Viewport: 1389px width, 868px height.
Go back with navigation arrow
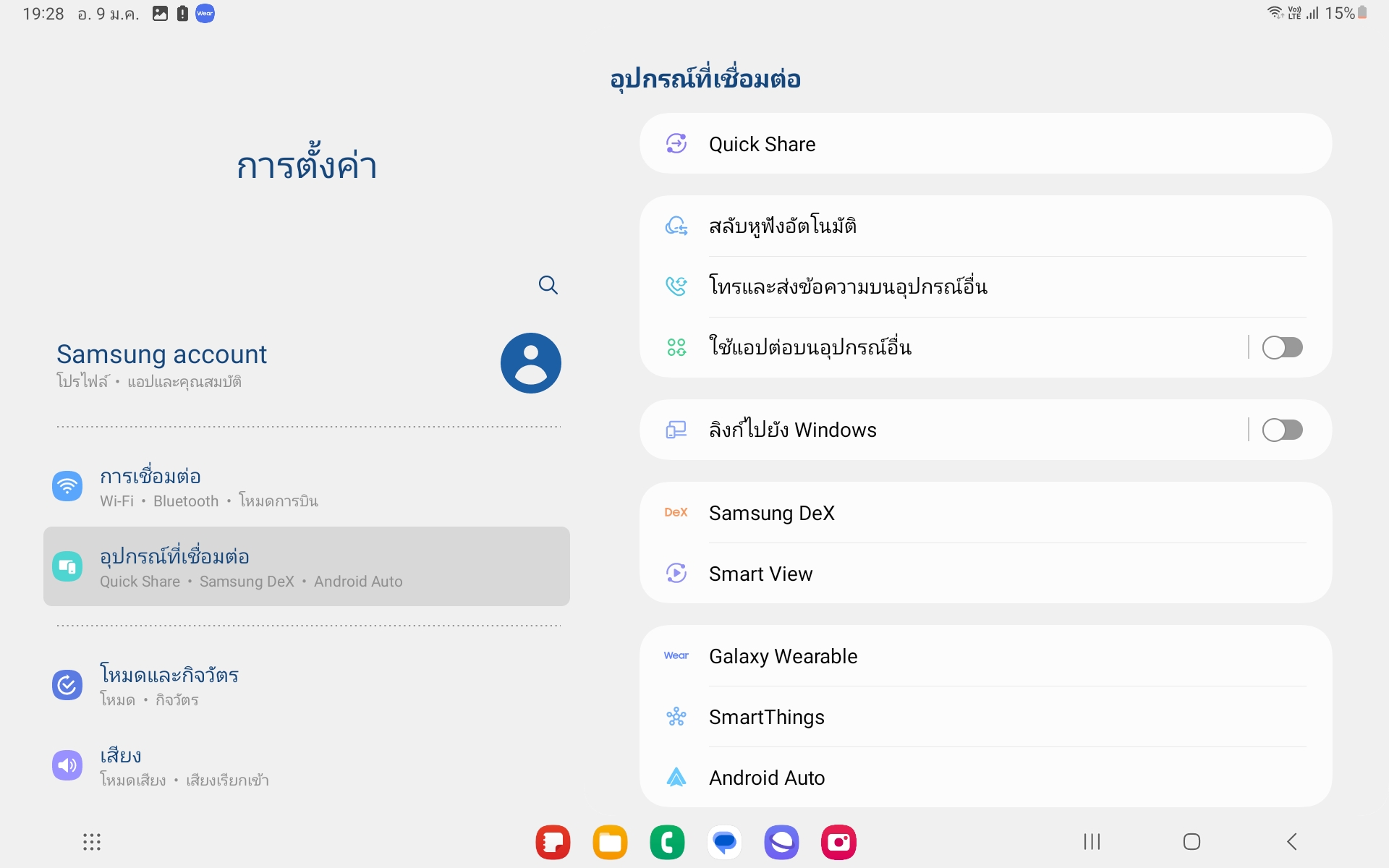[1292, 841]
